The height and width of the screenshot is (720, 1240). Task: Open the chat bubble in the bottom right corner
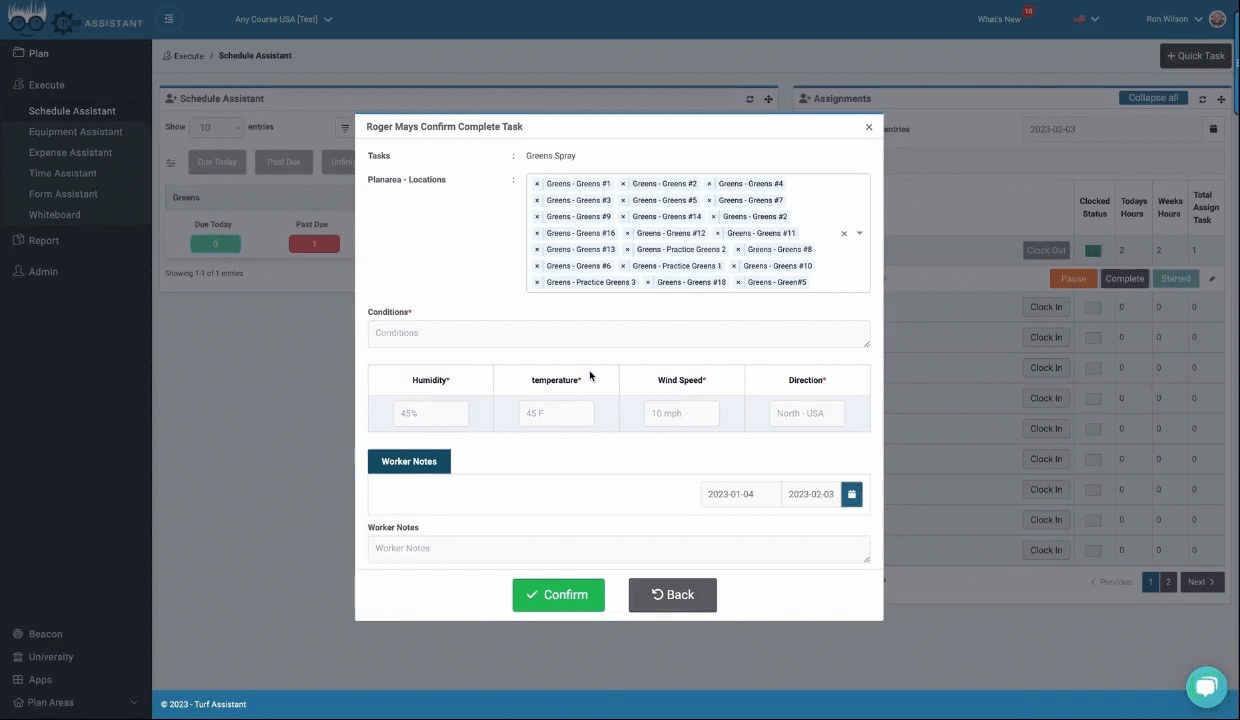(x=1206, y=686)
